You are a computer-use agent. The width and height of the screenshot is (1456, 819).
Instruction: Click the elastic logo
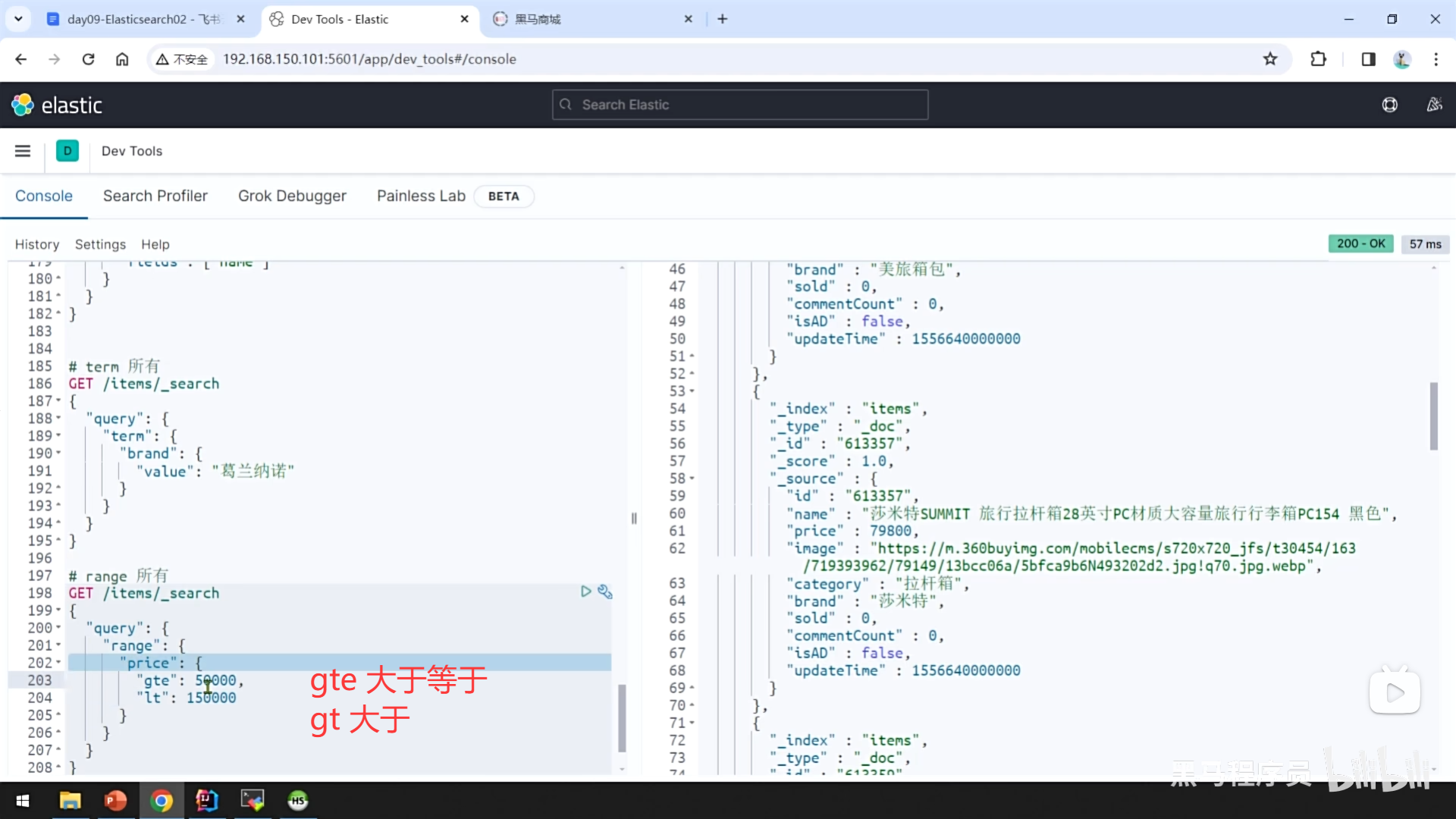[57, 105]
